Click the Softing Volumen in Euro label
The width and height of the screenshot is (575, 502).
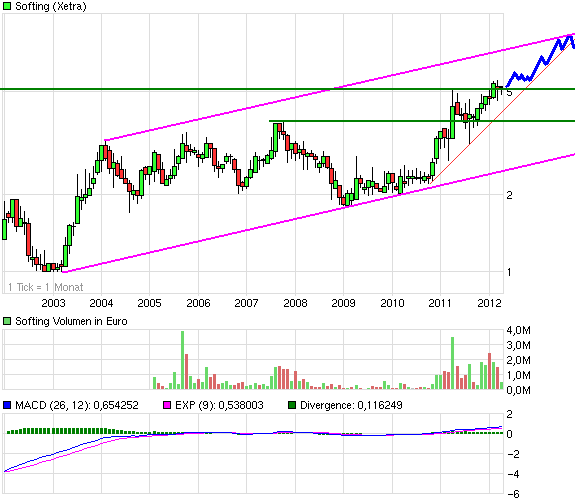(71, 322)
